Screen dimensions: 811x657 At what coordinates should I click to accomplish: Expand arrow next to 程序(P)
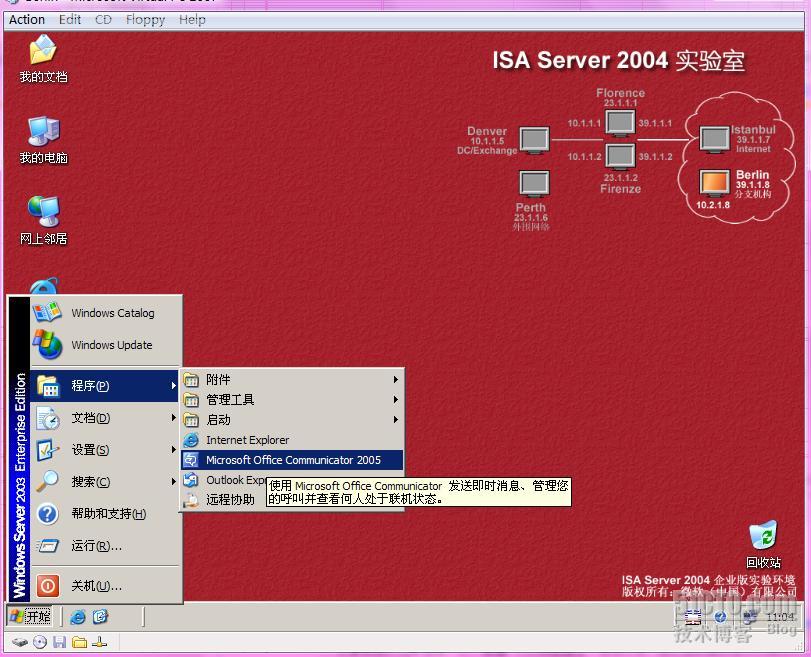coord(173,385)
